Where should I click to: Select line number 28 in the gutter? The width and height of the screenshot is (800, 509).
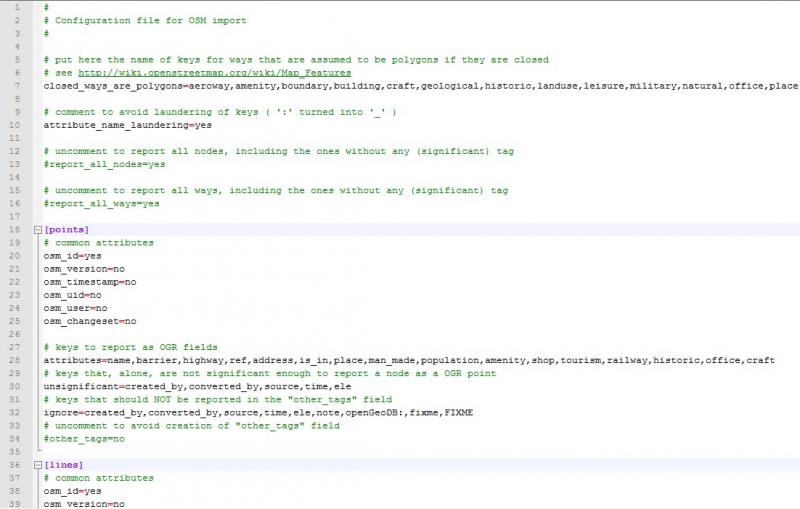click(x=18, y=360)
